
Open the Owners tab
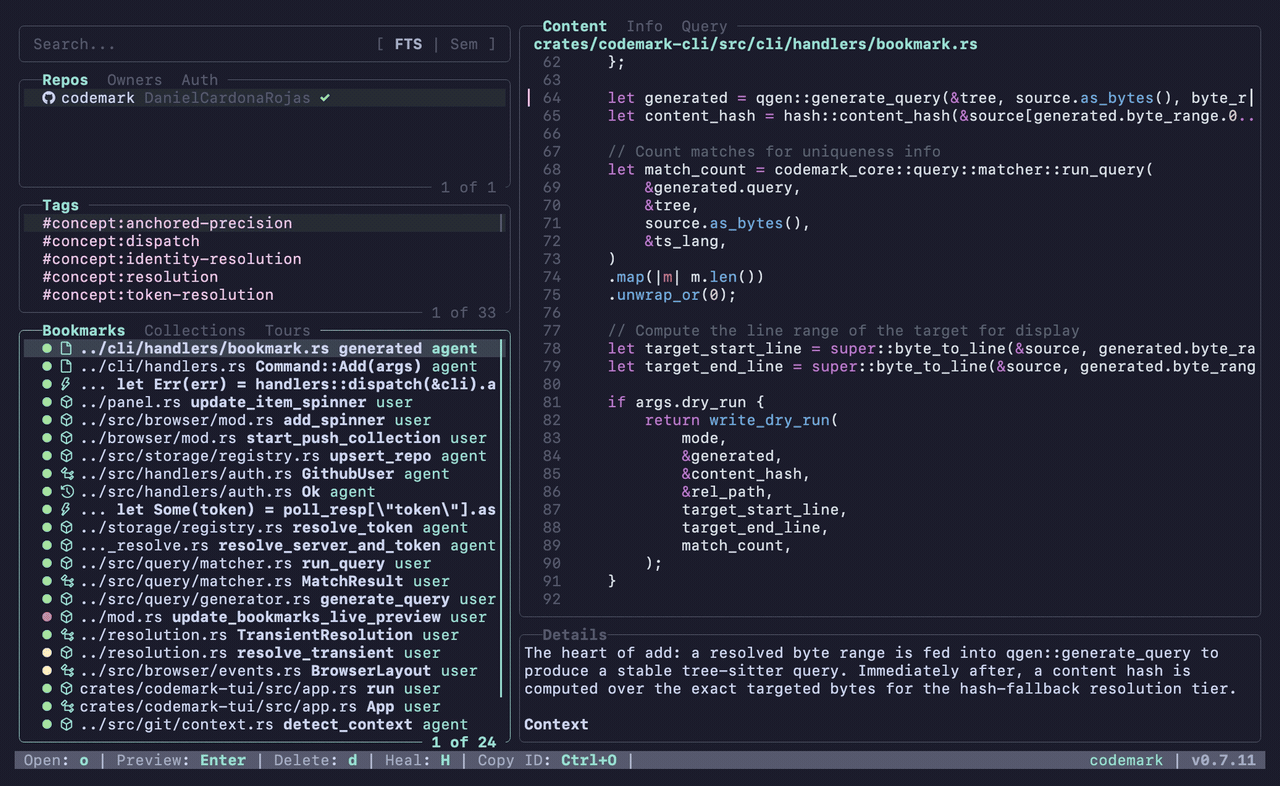click(x=134, y=80)
